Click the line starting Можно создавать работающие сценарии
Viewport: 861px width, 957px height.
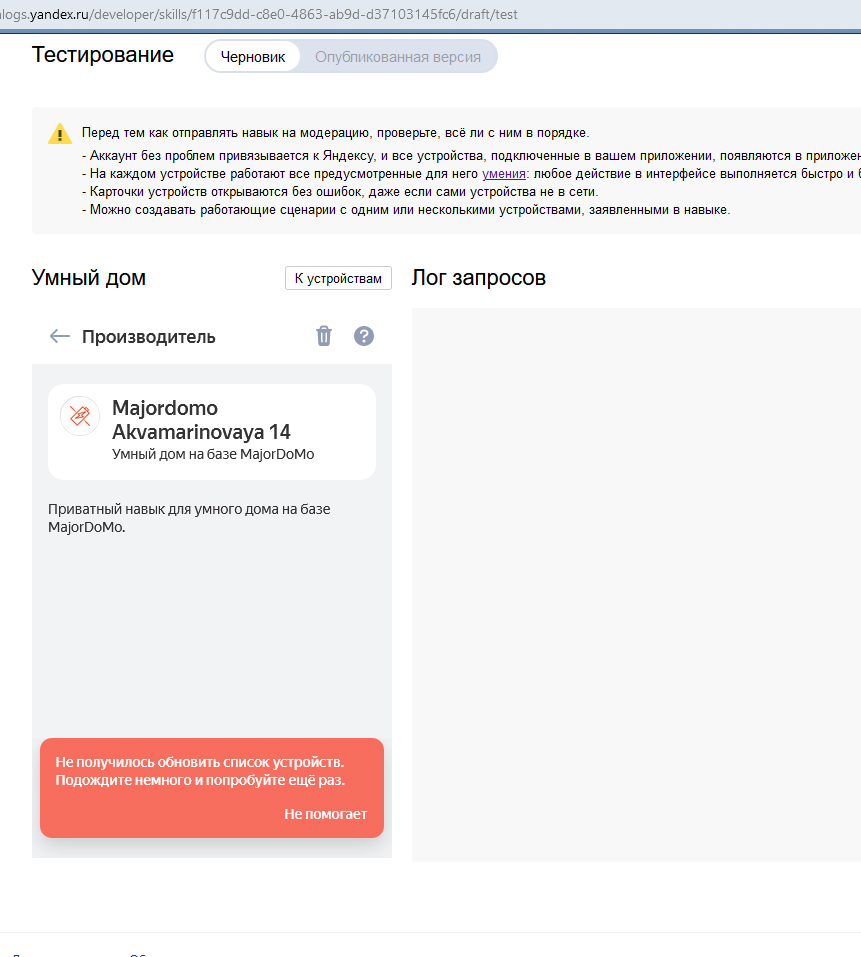(406, 209)
